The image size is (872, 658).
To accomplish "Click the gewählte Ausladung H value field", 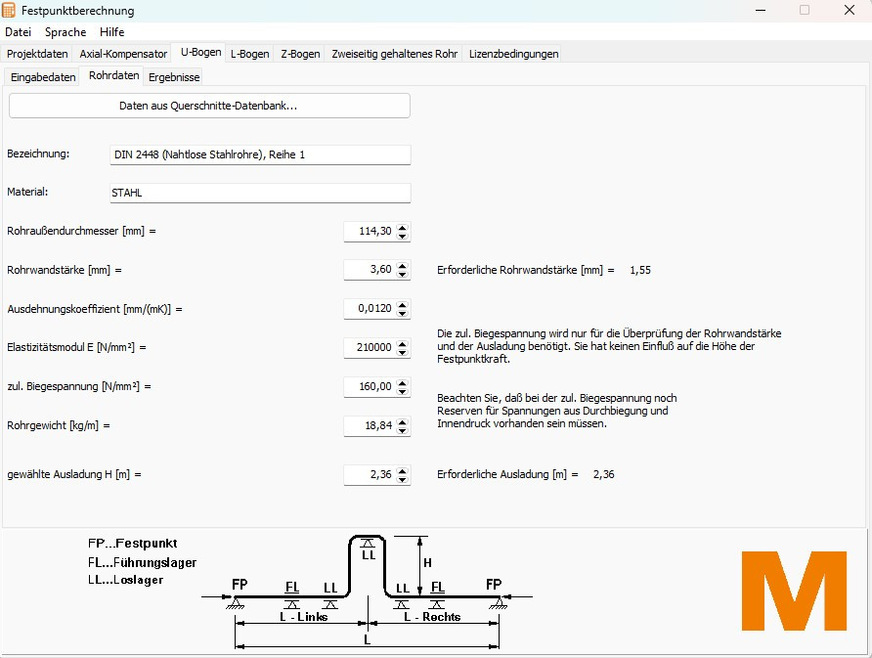I will (x=369, y=474).
